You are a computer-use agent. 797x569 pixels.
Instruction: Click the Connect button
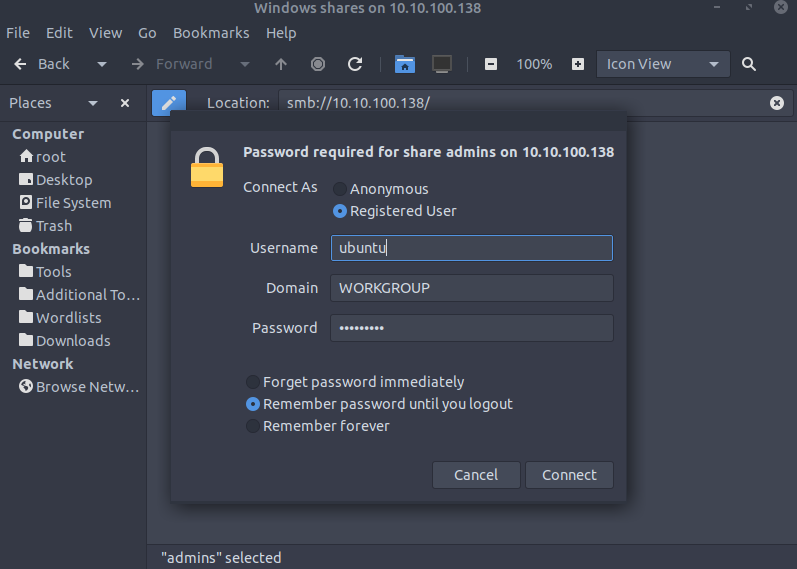pos(569,475)
